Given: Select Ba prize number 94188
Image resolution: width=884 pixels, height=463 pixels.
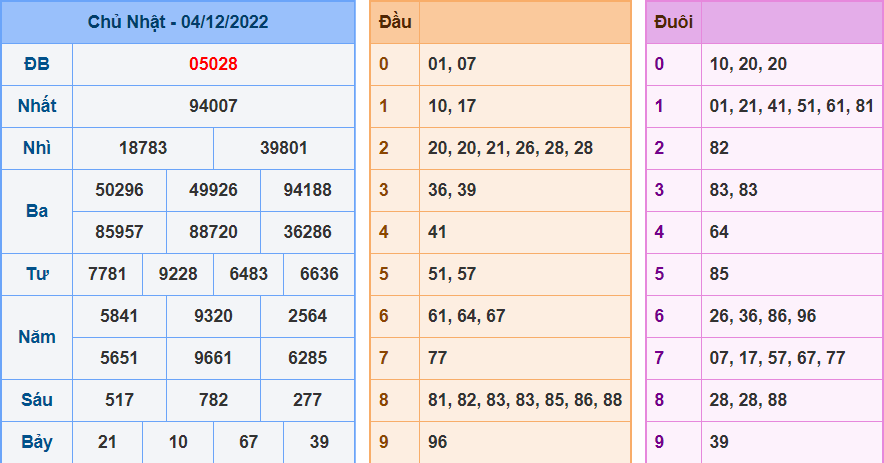Looking at the screenshot, I should [307, 189].
